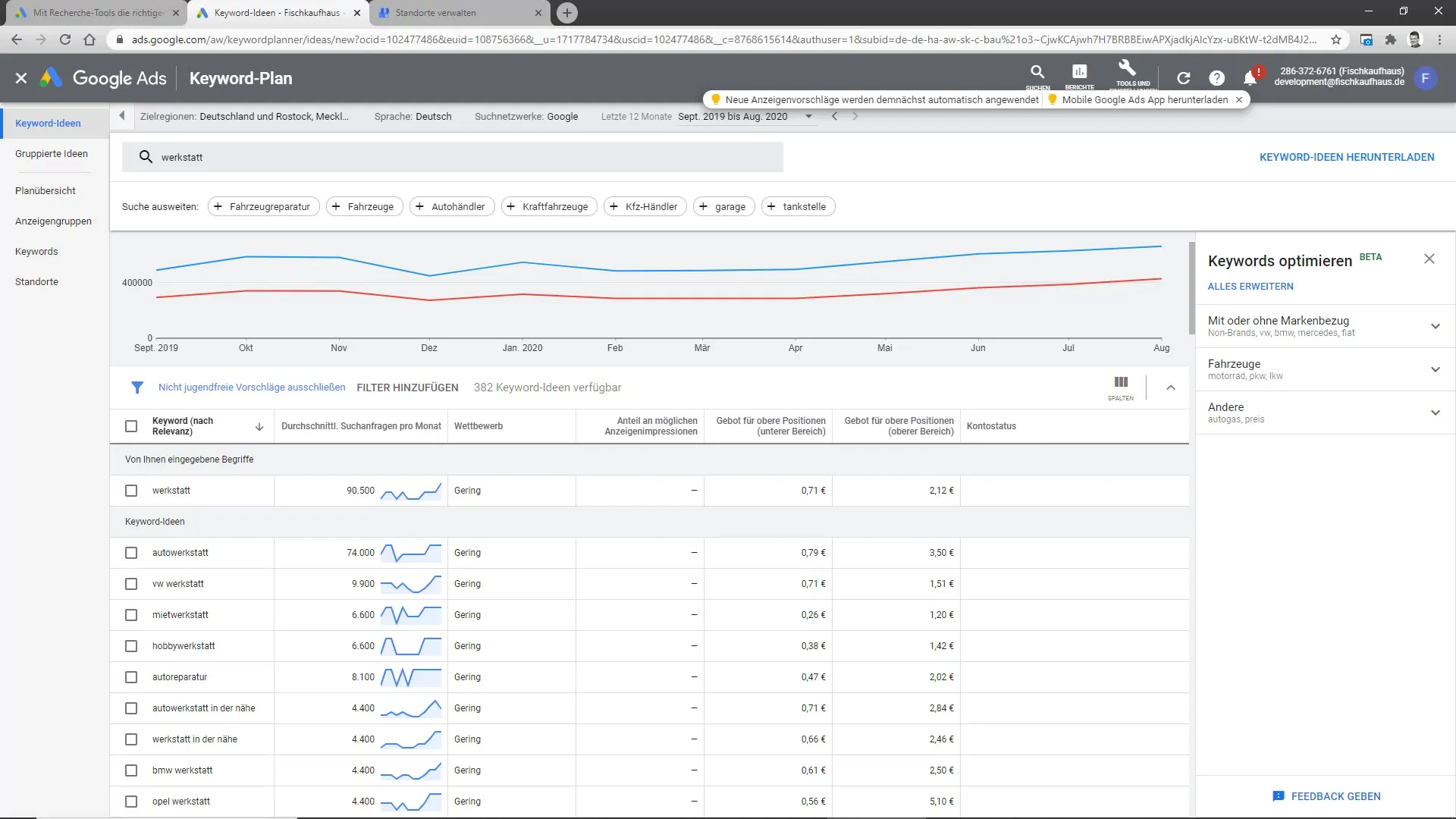Open Zielregionen location setting
Screen dimensions: 1456x819
click(244, 116)
